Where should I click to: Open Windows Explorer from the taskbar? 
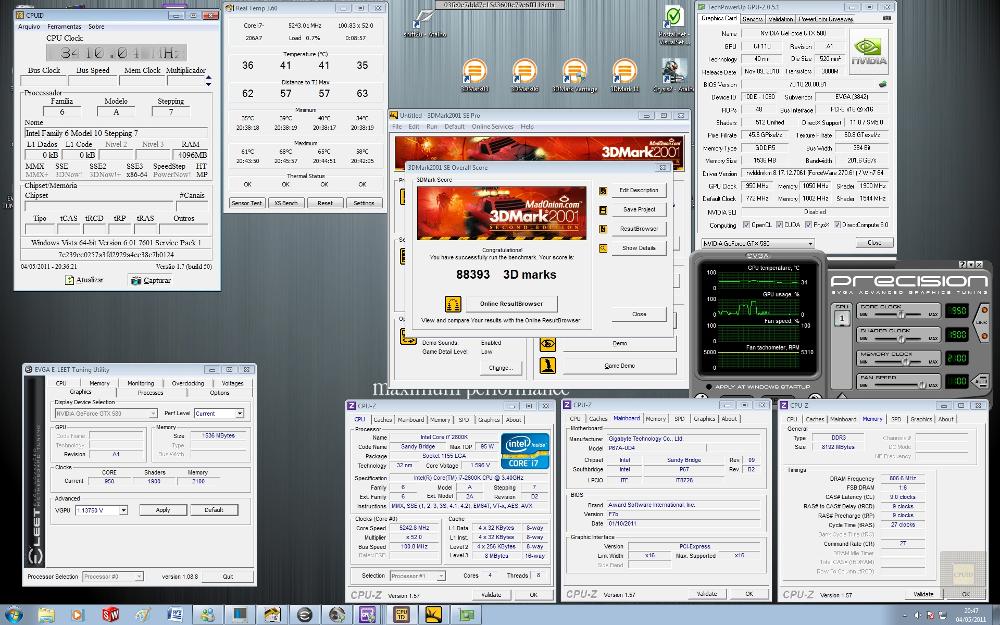click(x=46, y=615)
